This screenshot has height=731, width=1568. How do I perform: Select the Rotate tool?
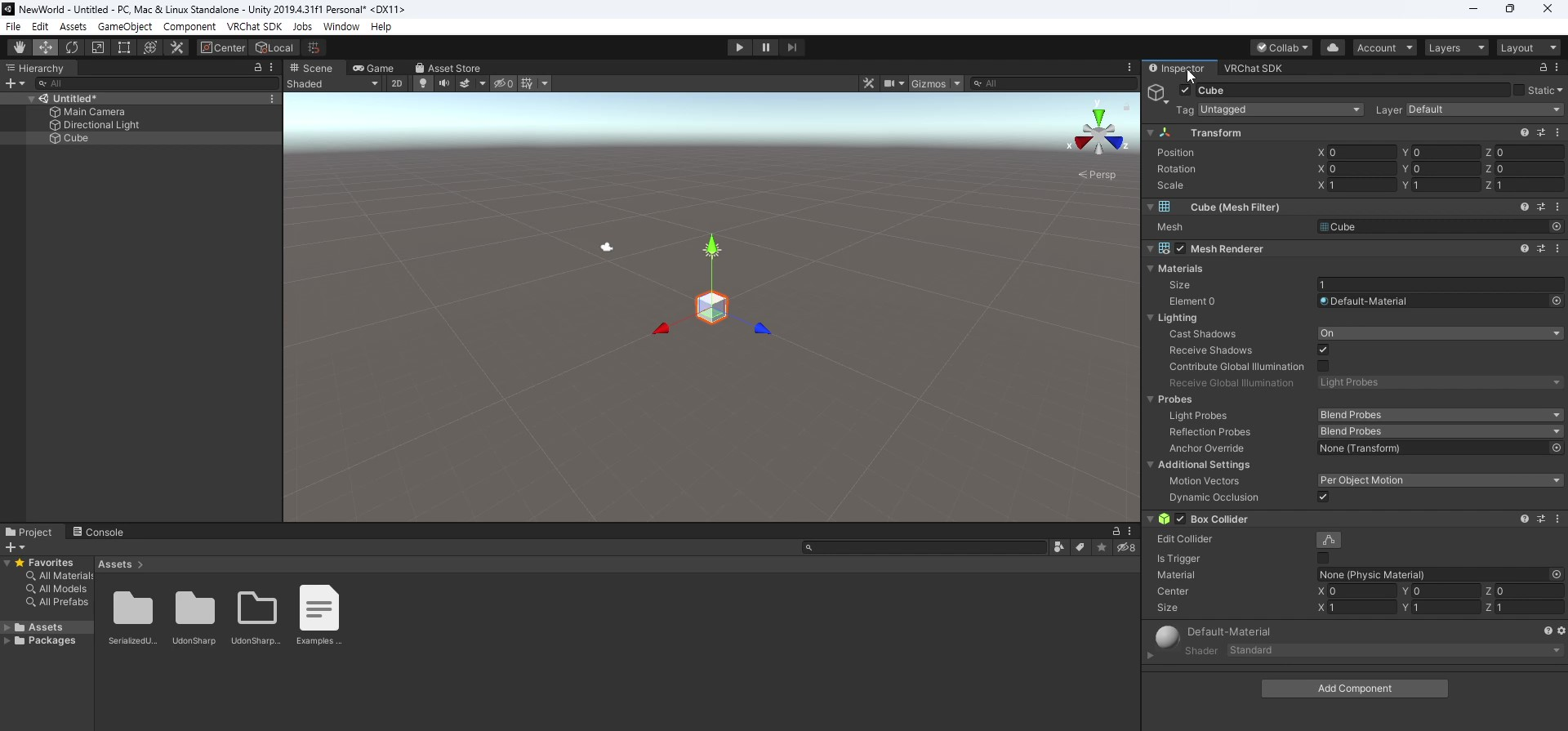[x=72, y=47]
